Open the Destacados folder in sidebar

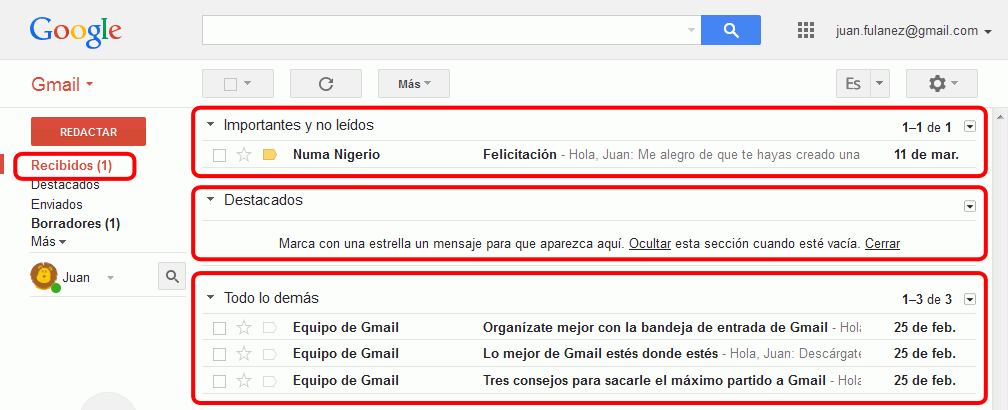65,185
